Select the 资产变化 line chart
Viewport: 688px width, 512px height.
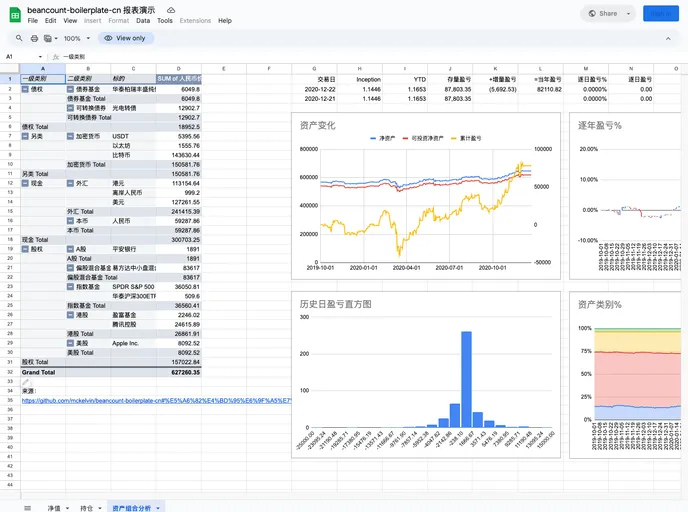point(426,196)
